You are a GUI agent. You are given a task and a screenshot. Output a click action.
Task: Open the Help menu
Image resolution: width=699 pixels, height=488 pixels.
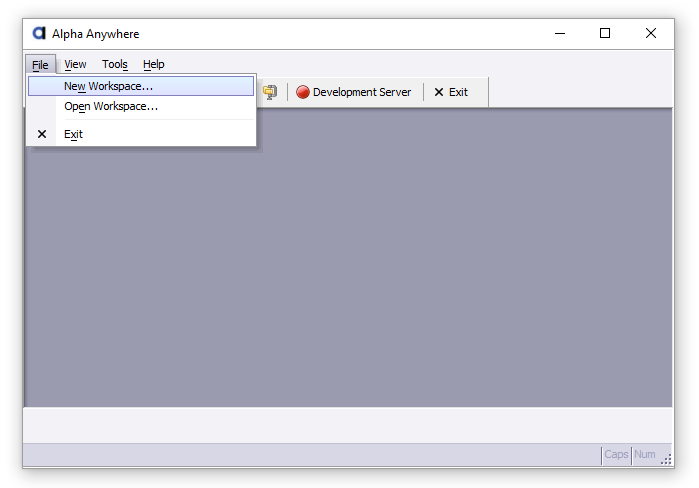[x=153, y=65]
